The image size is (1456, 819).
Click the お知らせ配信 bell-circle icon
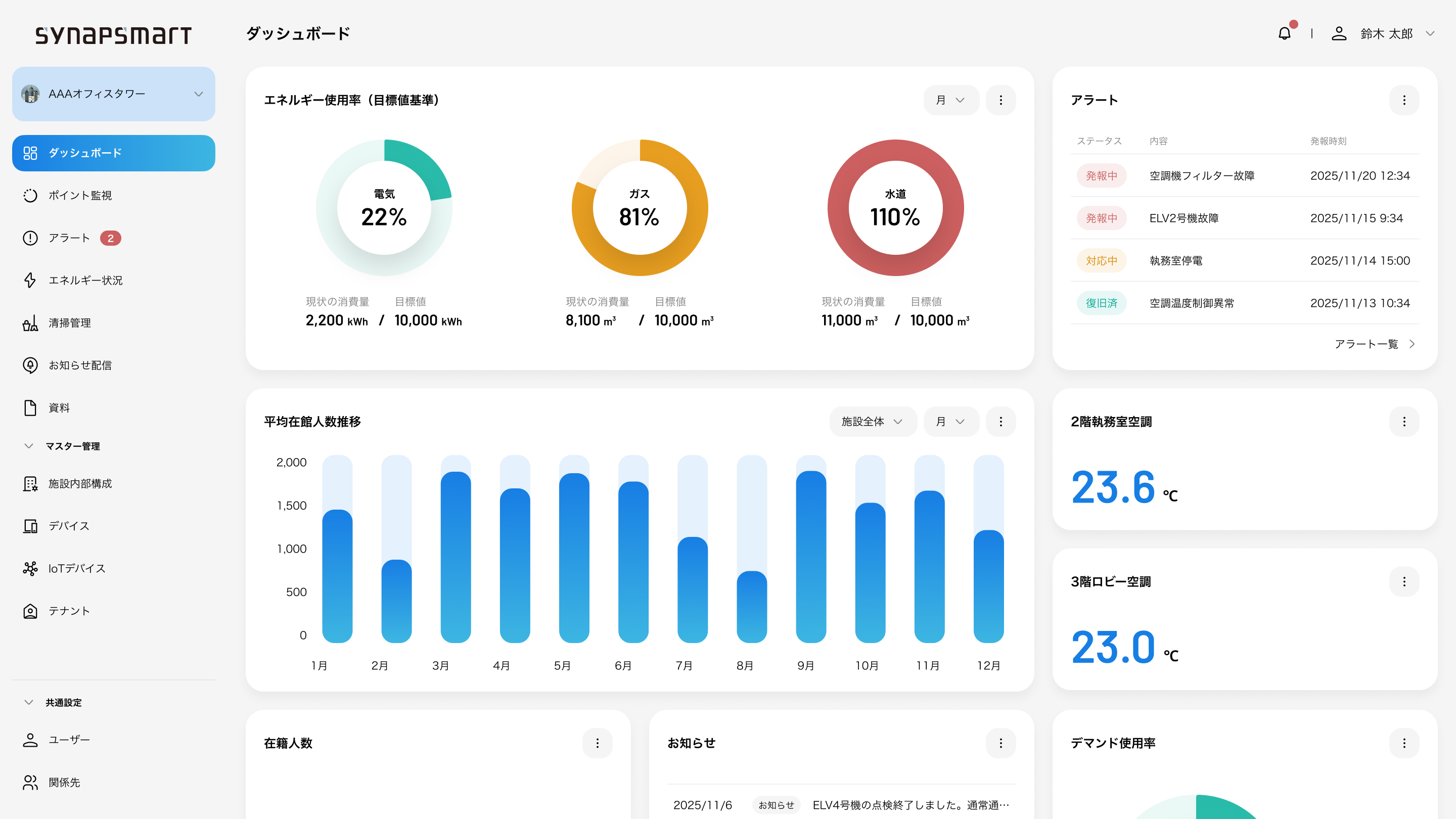30,365
